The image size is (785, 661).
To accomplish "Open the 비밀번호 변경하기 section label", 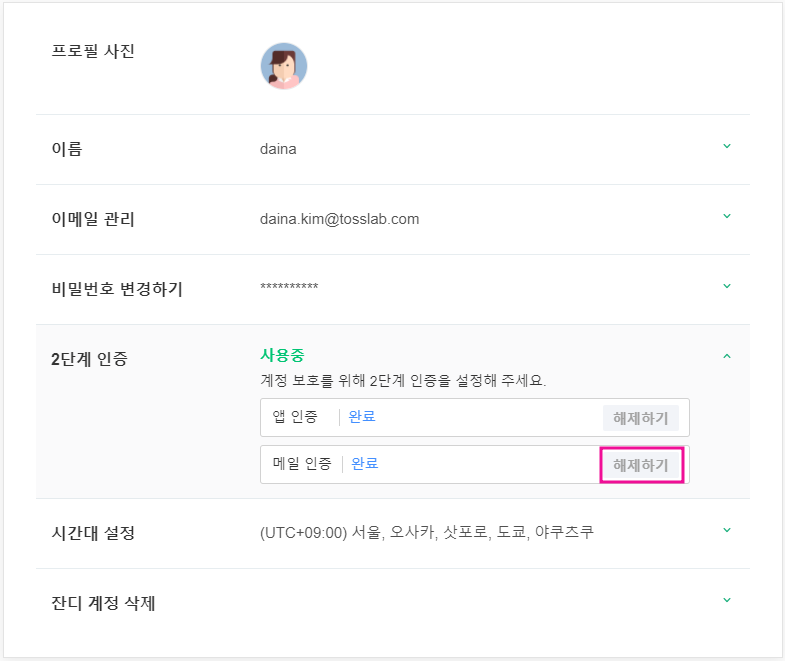I will click(x=117, y=289).
